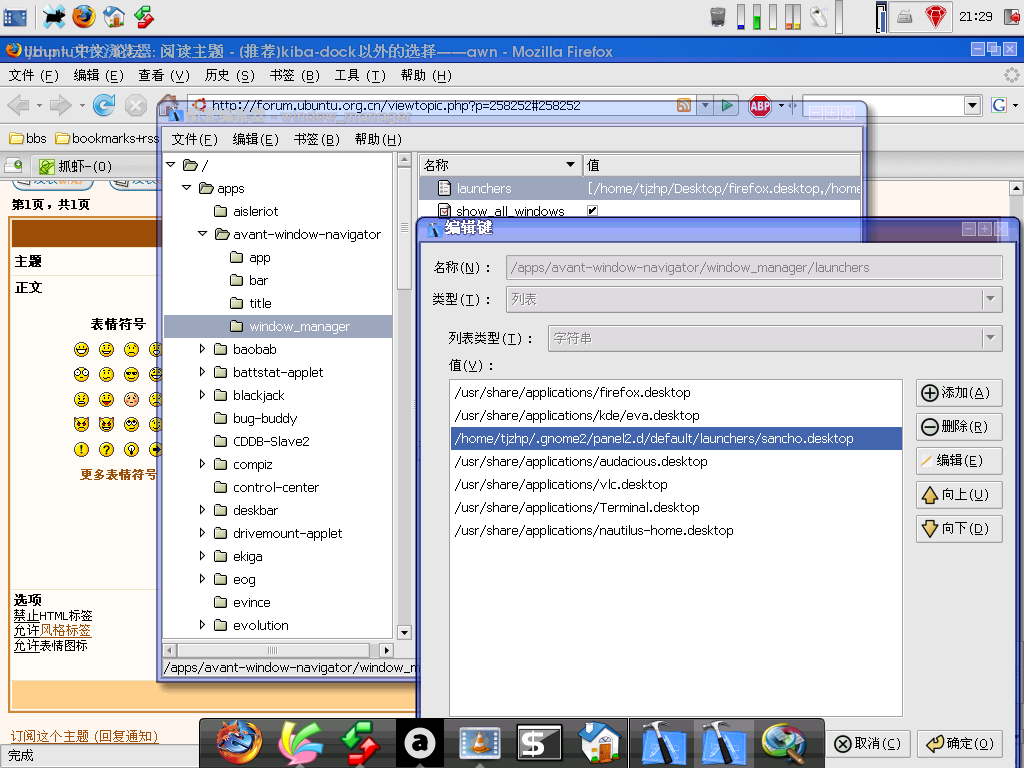Click the 添加(A) add button
This screenshot has height=768, width=1024.
click(x=959, y=392)
